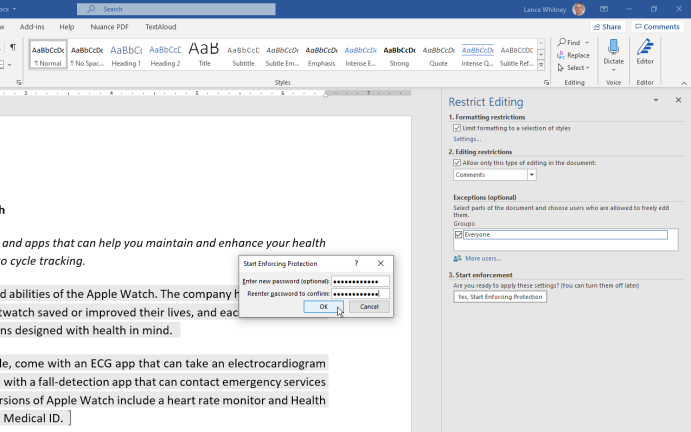The image size is (691, 432).
Task: Click OK in Start Enforcing Protection dialog
Action: coord(323,307)
